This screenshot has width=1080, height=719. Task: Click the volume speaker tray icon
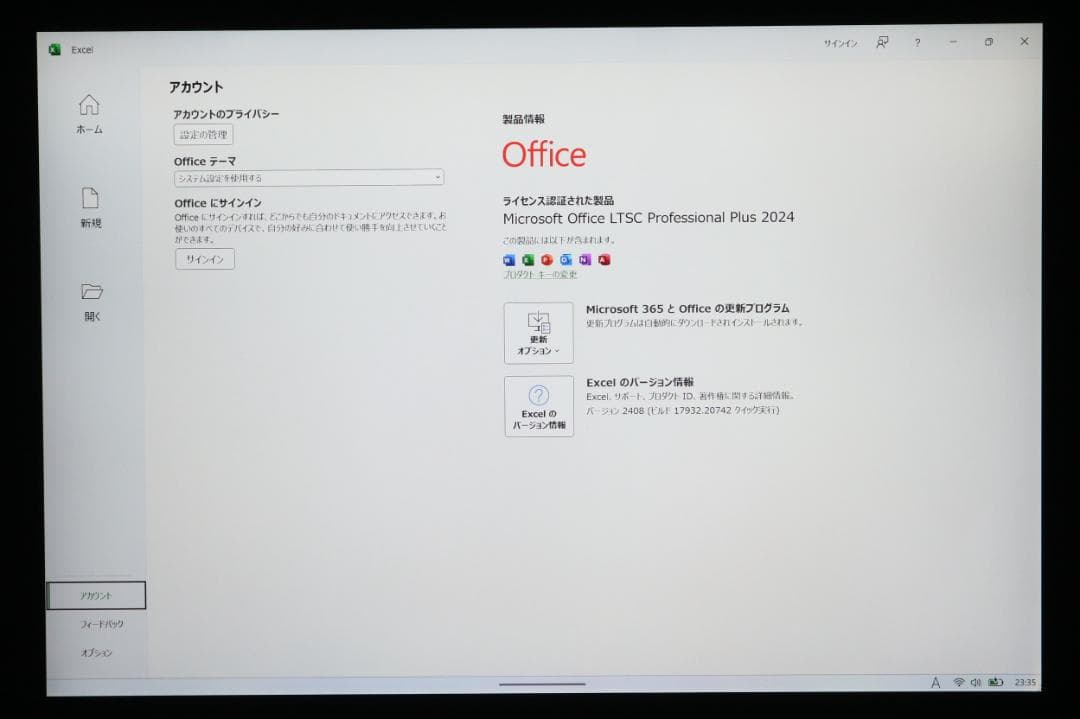[x=975, y=682]
